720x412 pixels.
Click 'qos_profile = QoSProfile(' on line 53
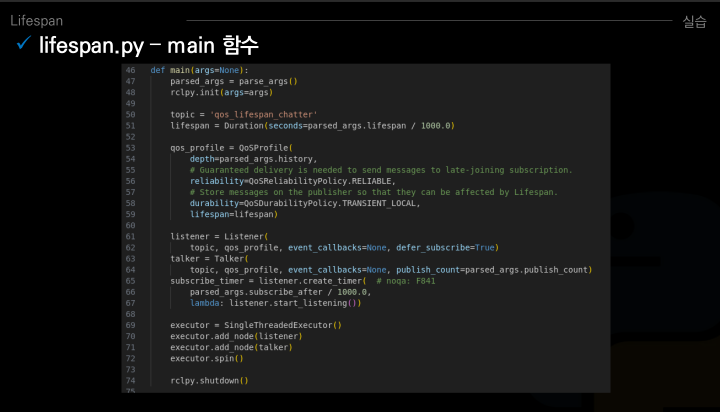[x=231, y=148]
